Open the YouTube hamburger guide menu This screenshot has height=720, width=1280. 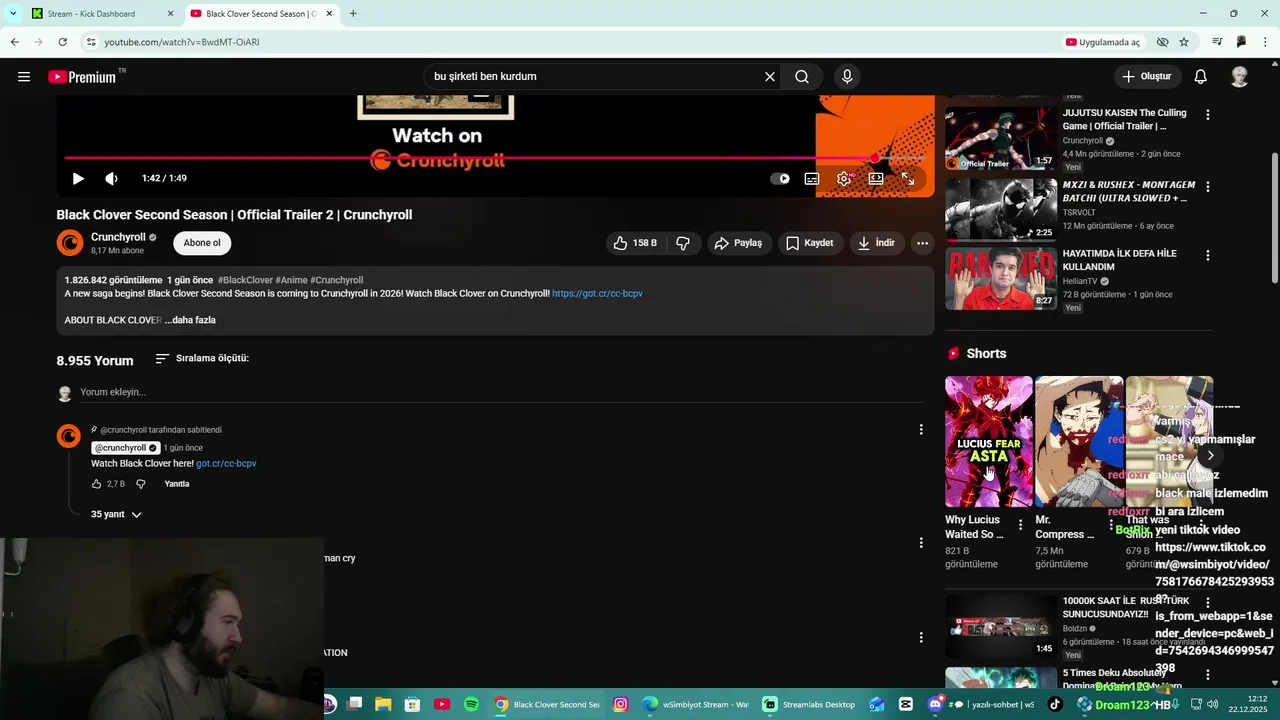click(x=24, y=77)
